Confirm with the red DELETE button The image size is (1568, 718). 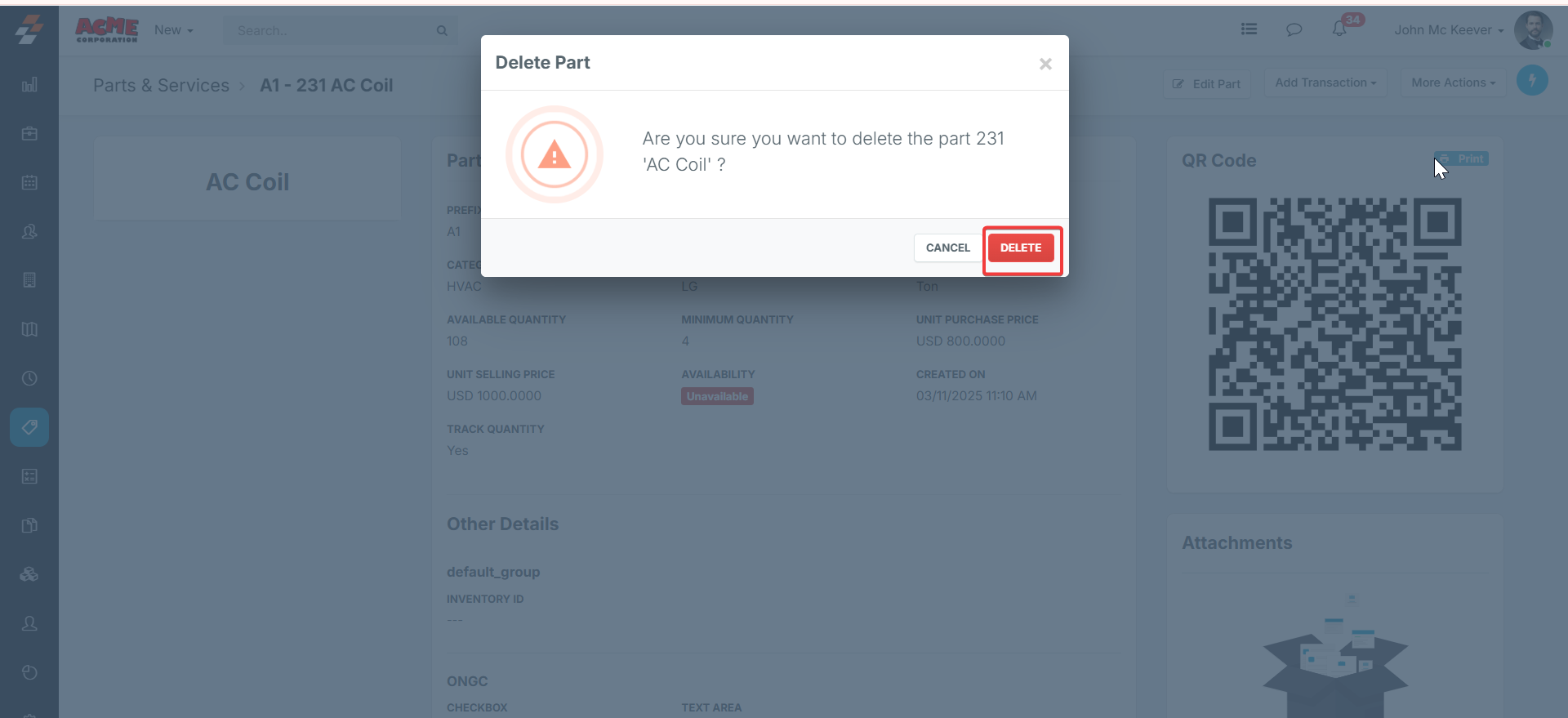(1021, 248)
